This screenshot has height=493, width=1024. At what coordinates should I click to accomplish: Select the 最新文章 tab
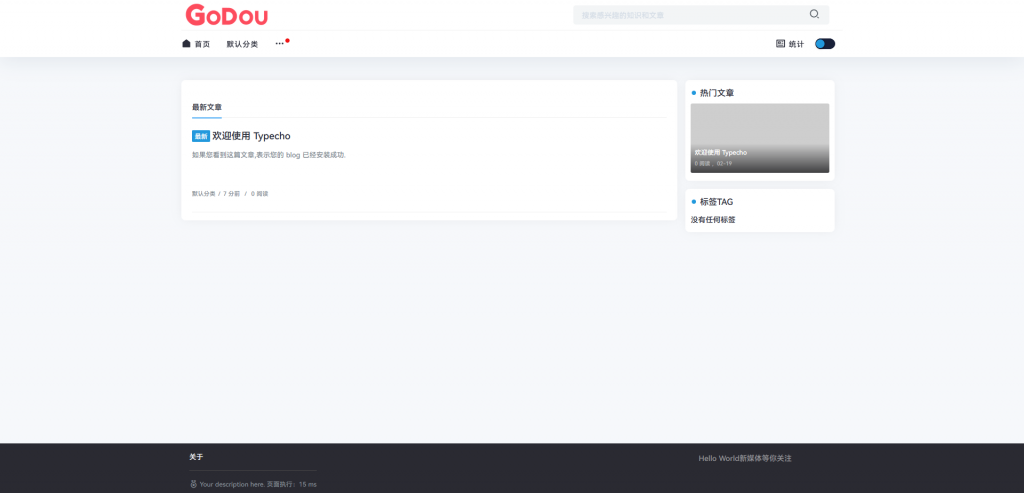coord(207,107)
